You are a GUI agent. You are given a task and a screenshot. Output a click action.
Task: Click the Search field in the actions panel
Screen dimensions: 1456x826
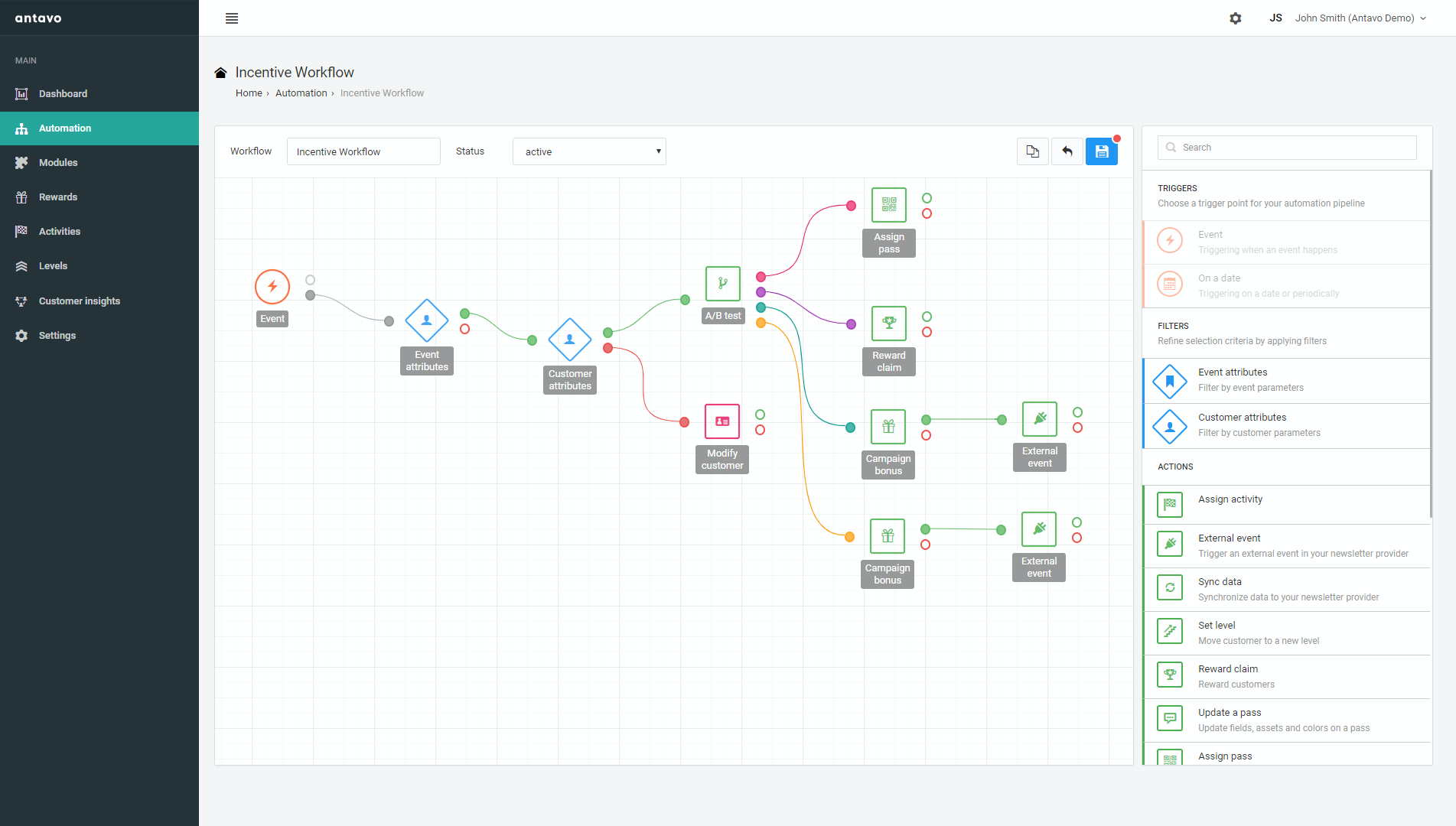click(x=1287, y=148)
